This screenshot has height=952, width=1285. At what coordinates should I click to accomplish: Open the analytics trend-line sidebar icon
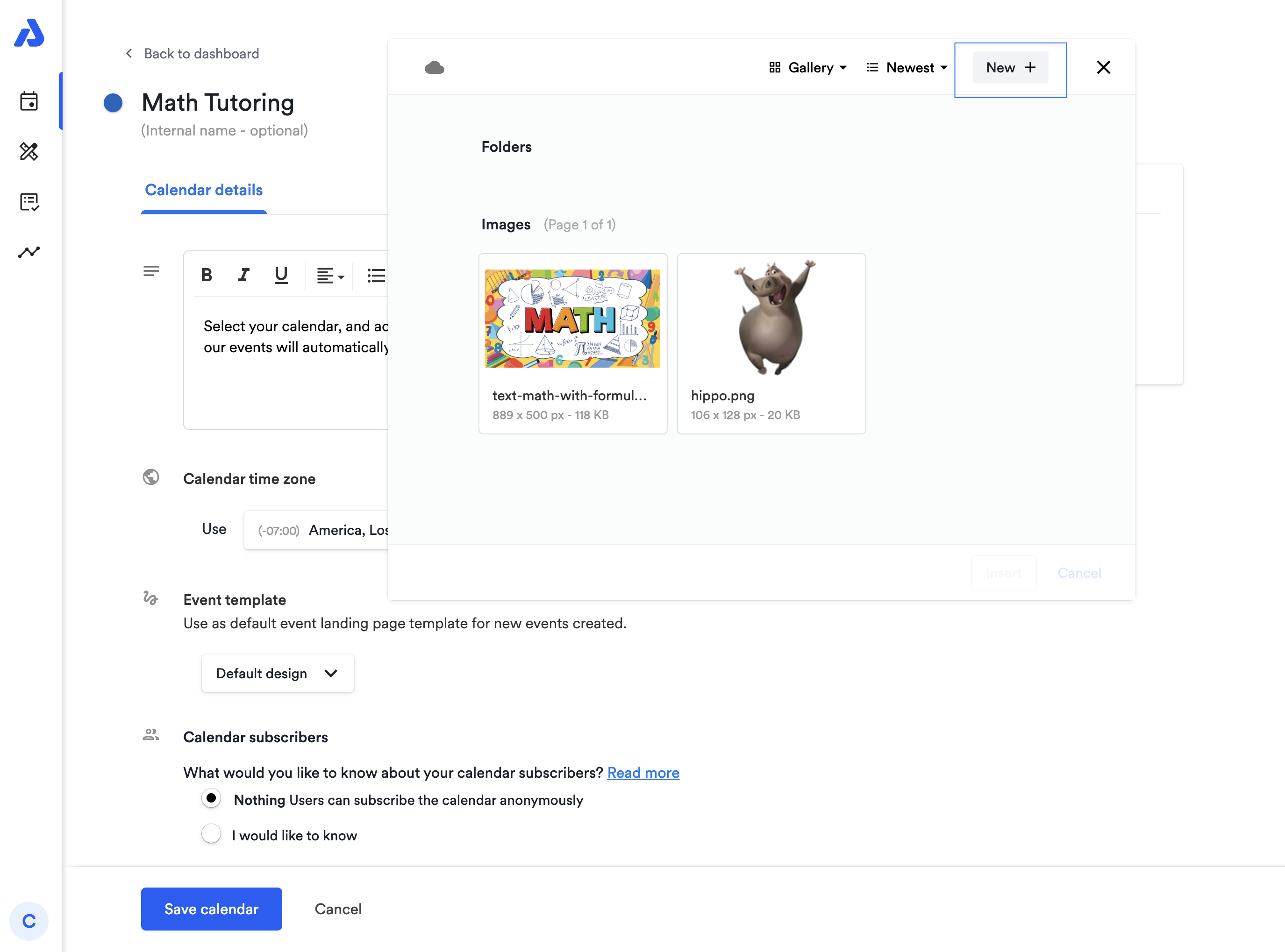tap(29, 252)
